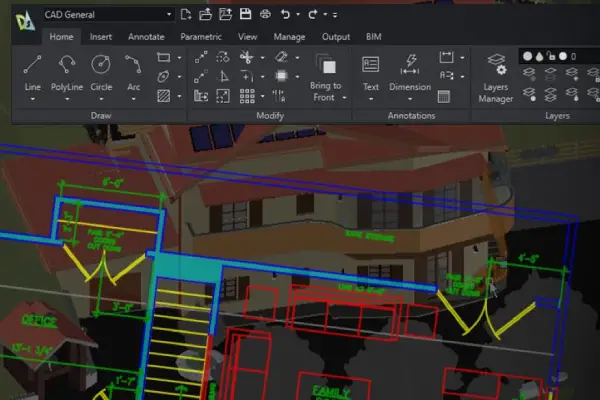Click the Text annotation button

tap(370, 73)
